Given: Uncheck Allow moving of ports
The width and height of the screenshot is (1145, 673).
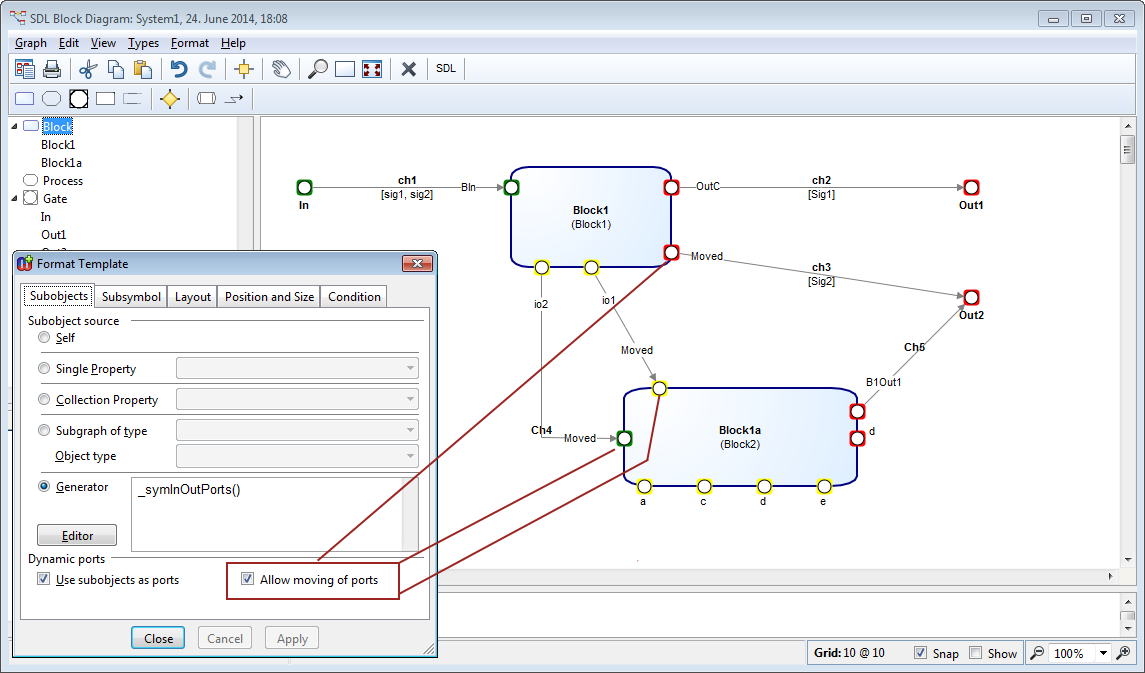Looking at the screenshot, I should (x=247, y=579).
